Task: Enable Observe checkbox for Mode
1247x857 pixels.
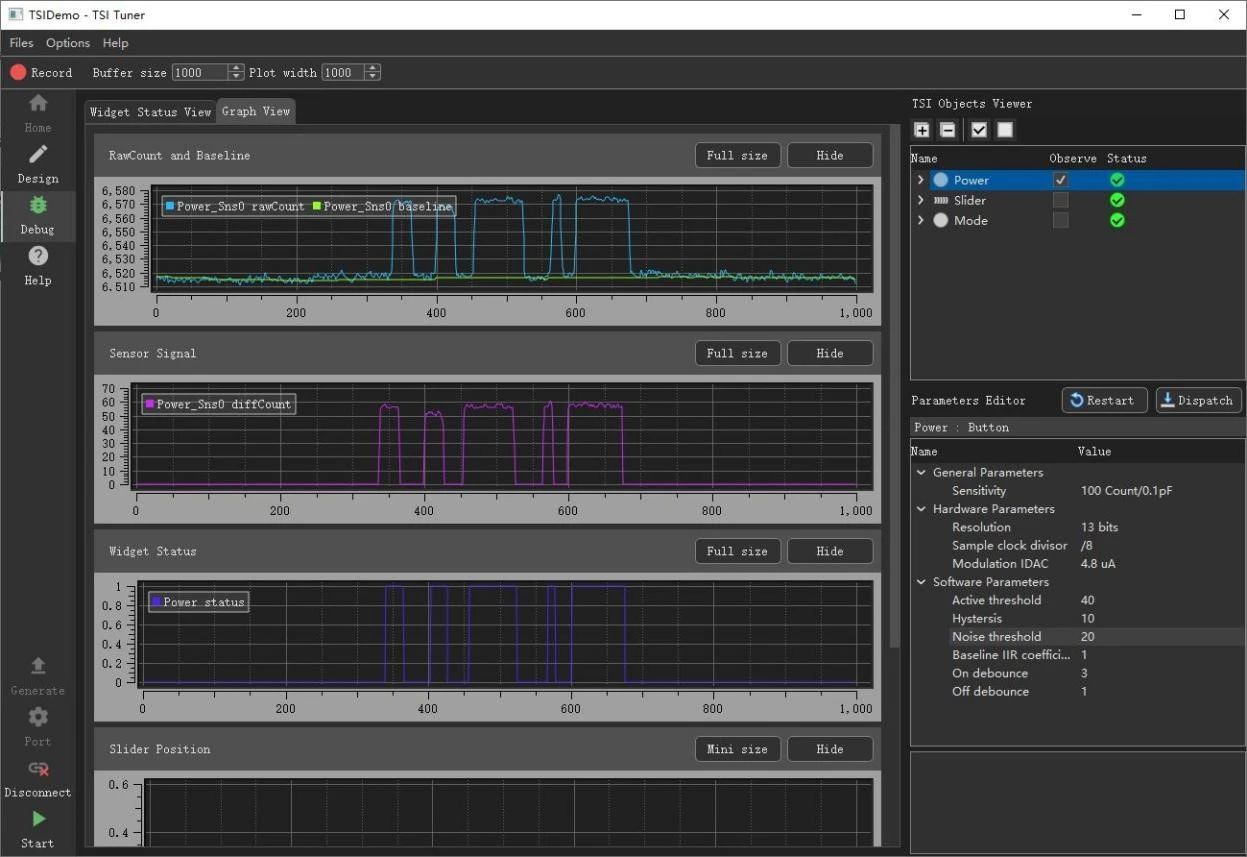Action: pyautogui.click(x=1060, y=220)
